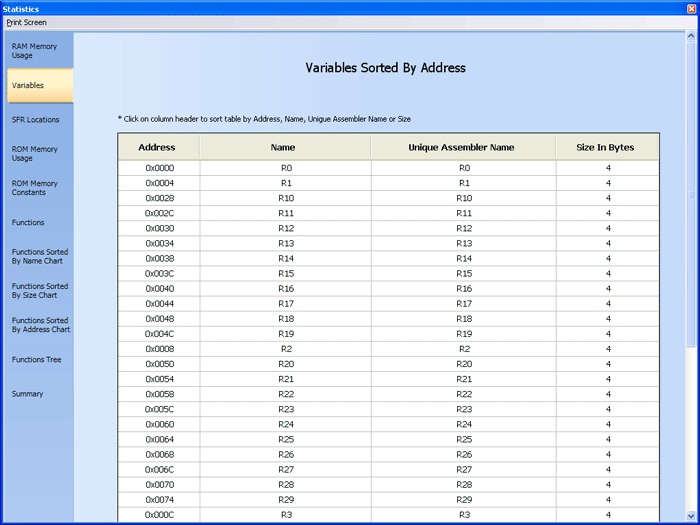Select address cell 0x0004

pyautogui.click(x=159, y=183)
